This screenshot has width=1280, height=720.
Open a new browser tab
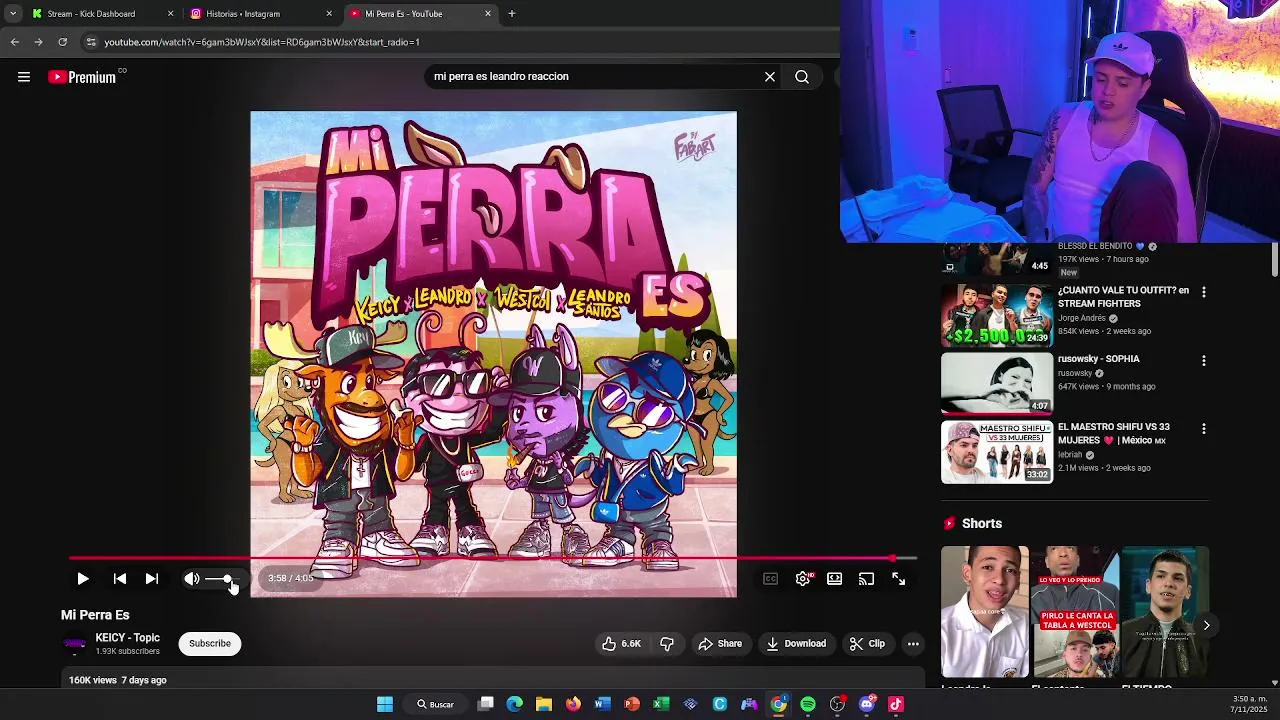click(x=512, y=14)
